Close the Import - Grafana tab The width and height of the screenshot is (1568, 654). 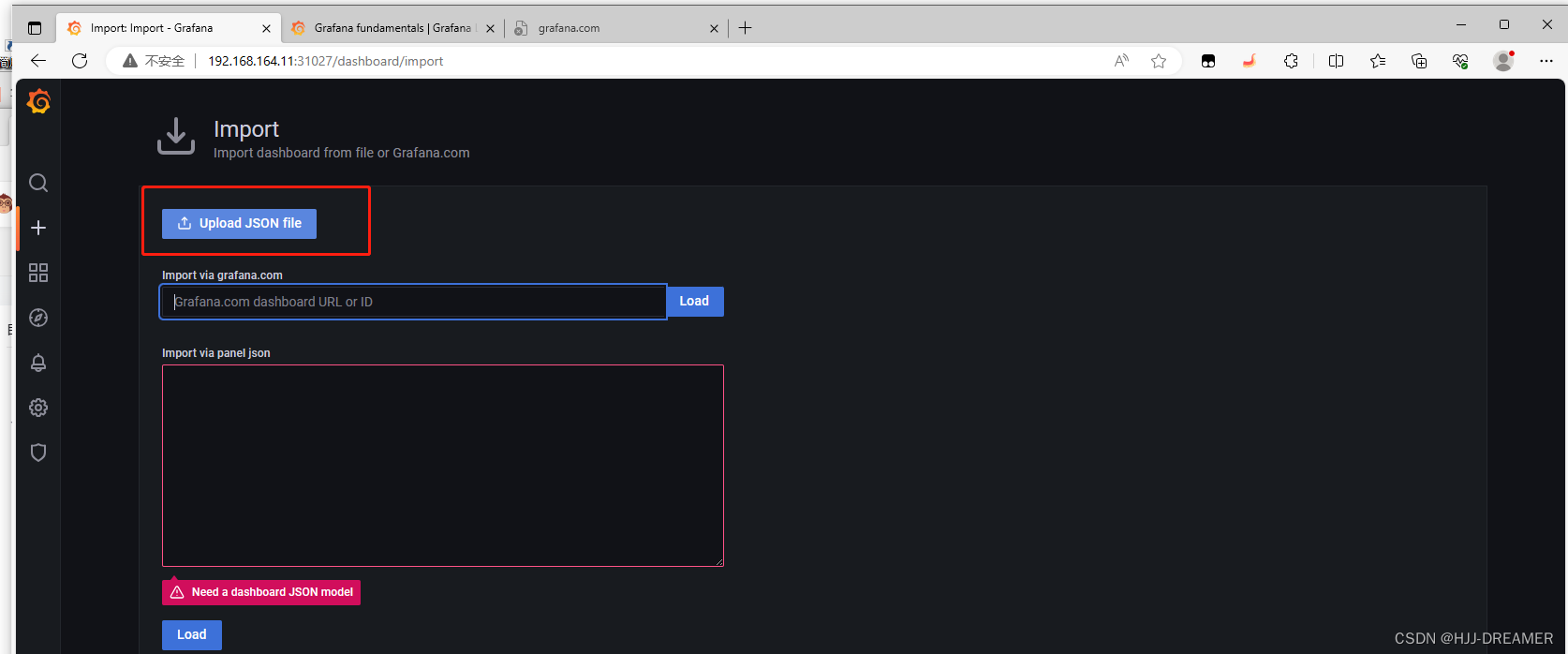point(266,28)
